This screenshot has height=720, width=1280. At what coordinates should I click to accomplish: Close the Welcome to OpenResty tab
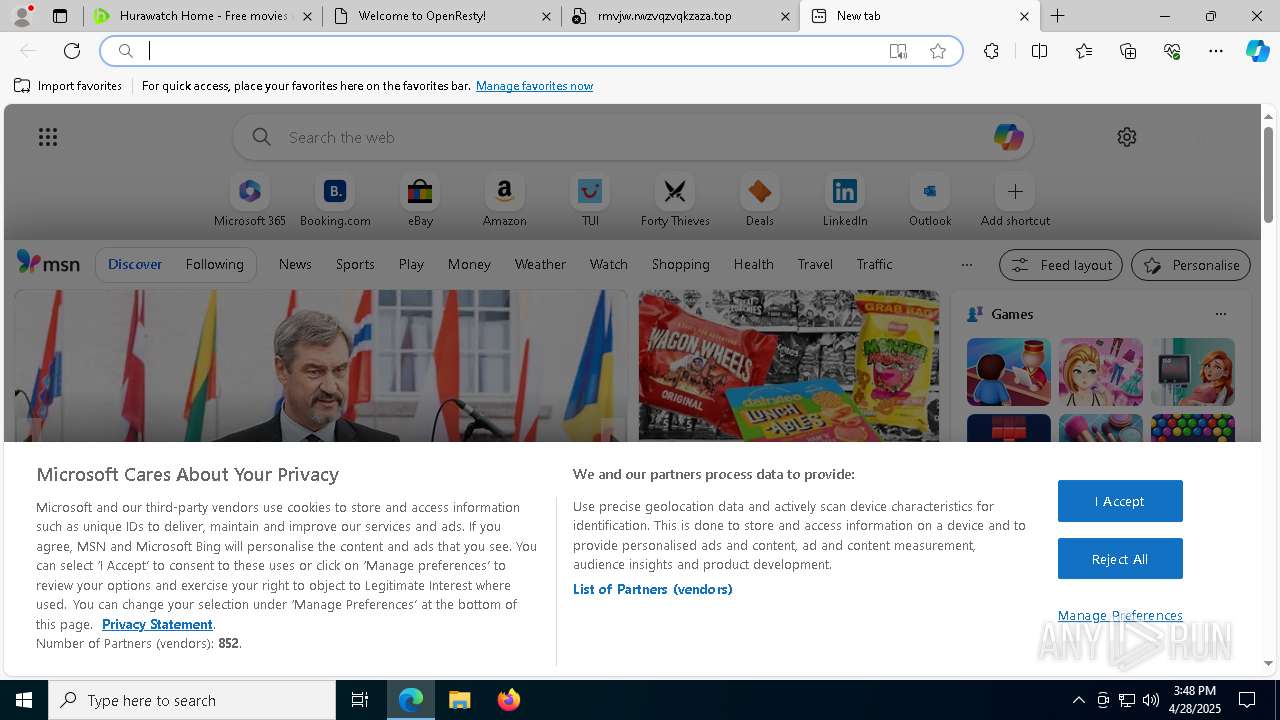click(546, 16)
